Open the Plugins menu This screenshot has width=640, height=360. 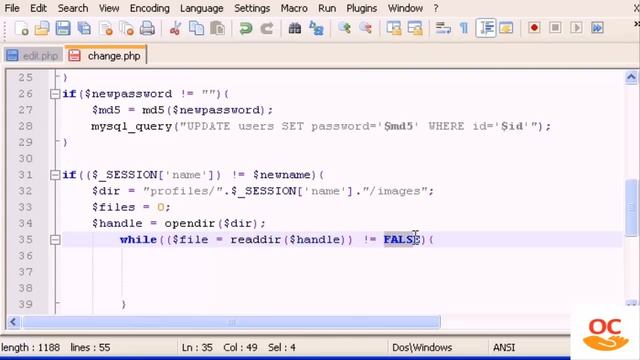point(362,8)
